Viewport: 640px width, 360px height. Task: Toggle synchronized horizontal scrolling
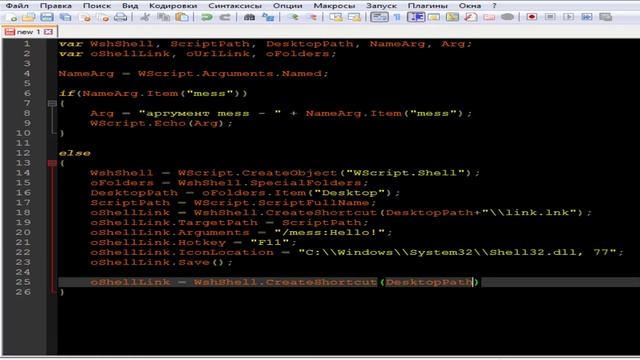click(354, 17)
